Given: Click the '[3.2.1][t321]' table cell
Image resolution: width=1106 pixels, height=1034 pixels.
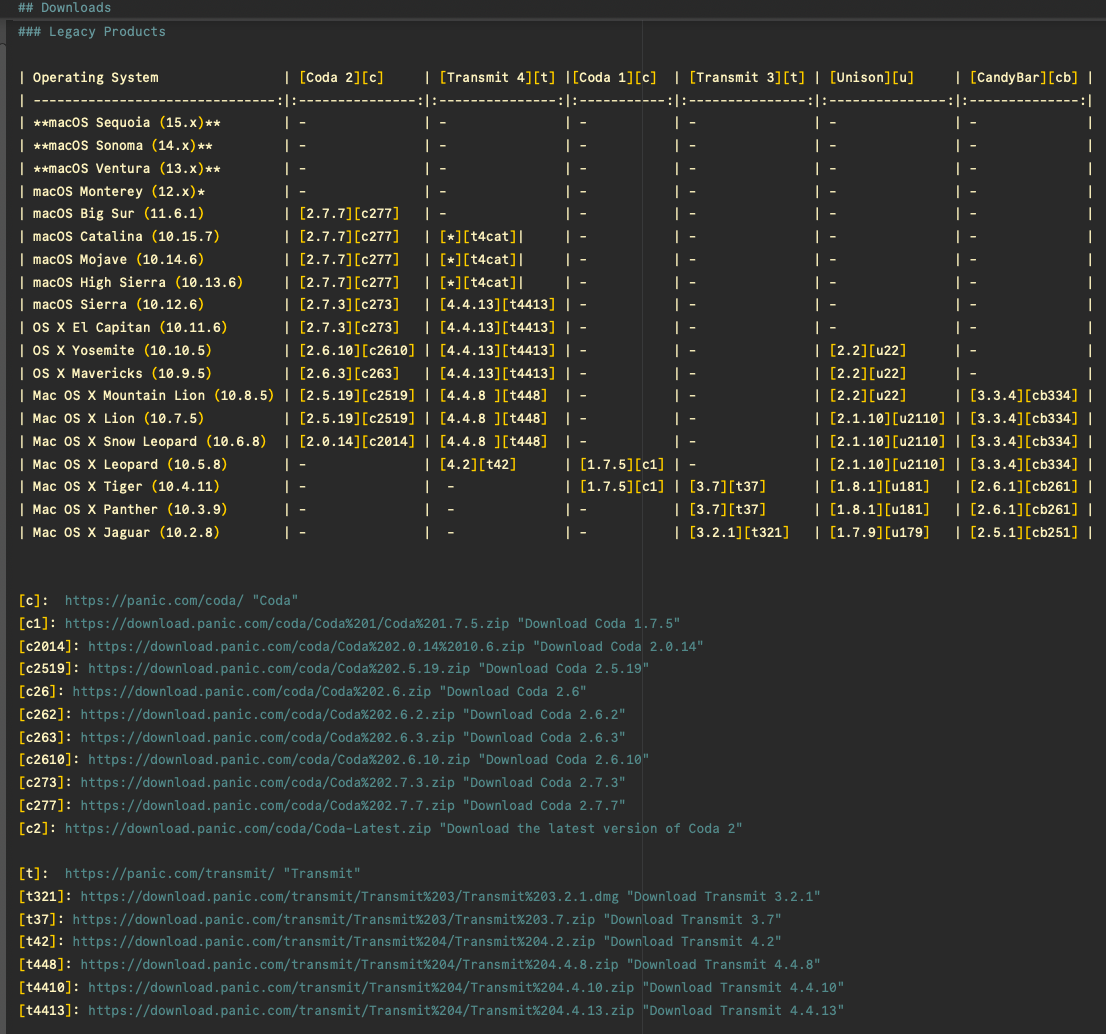Looking at the screenshot, I should click(739, 533).
